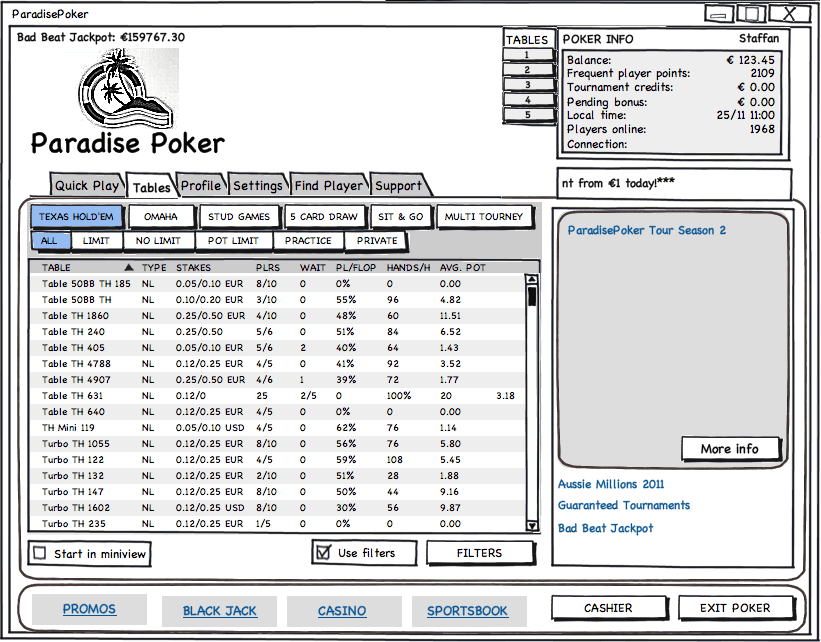The image size is (821, 642).
Task: Select the row Turbo TH 1602
Action: [x=276, y=507]
